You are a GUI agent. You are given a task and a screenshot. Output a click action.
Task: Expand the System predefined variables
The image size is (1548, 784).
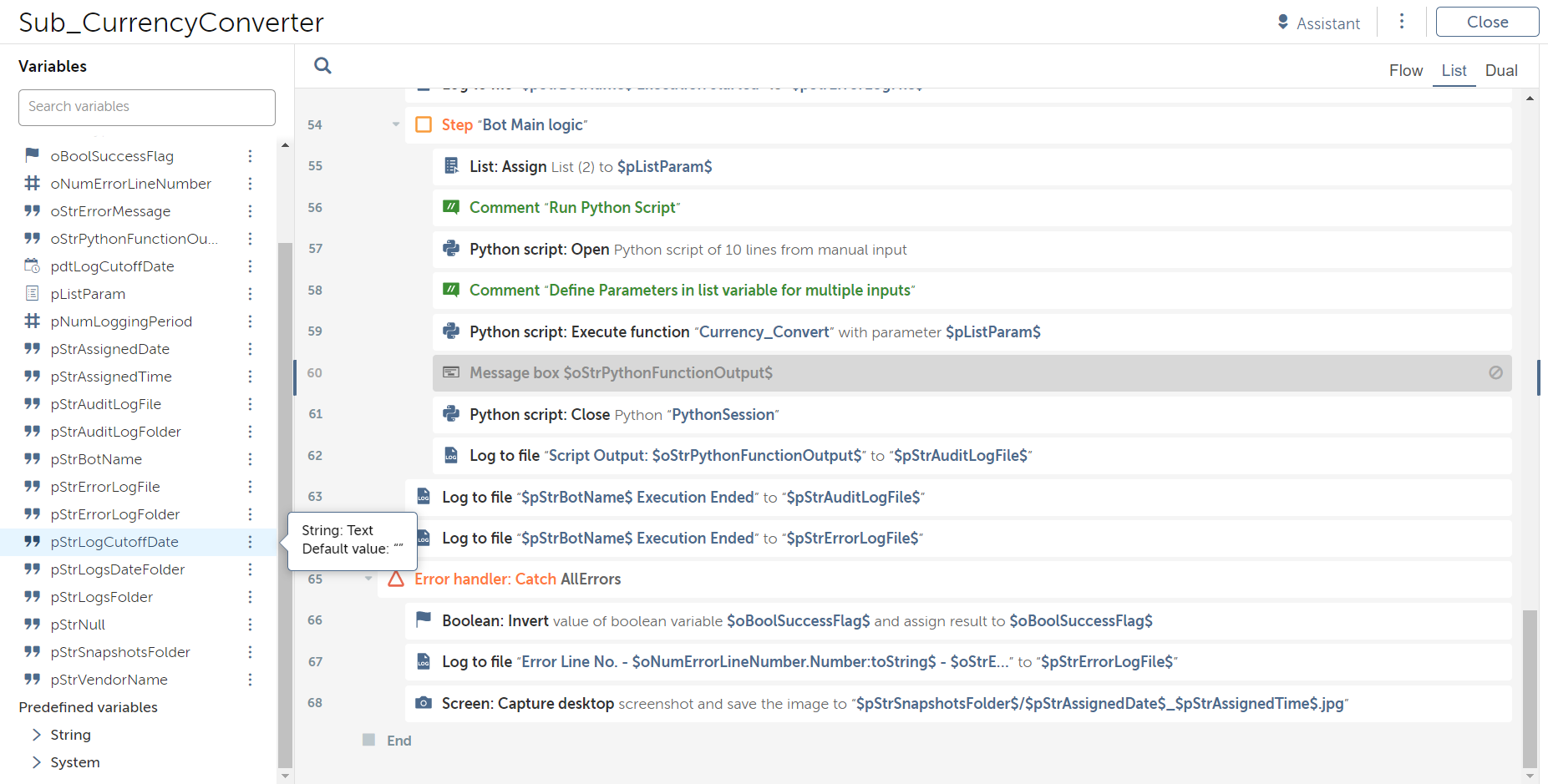(36, 762)
